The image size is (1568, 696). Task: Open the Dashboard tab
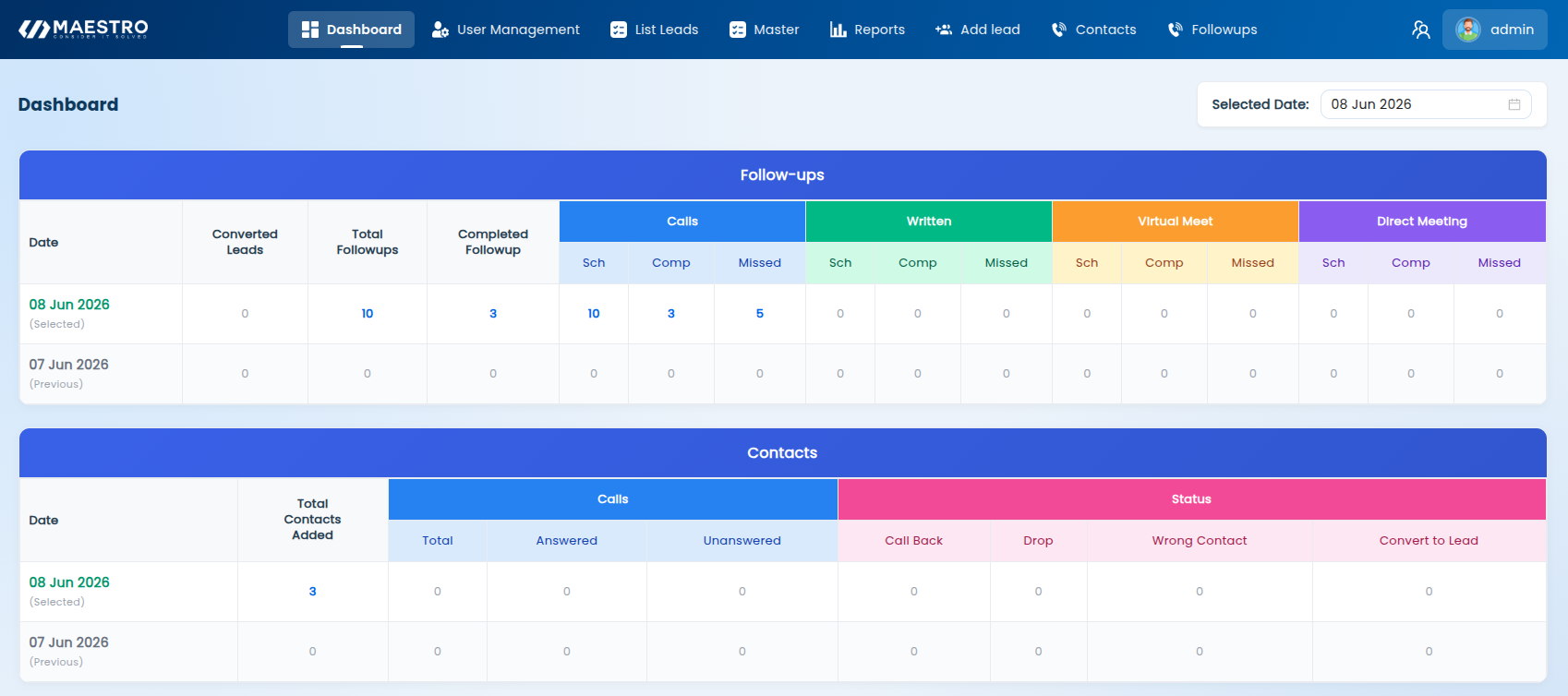coord(351,30)
